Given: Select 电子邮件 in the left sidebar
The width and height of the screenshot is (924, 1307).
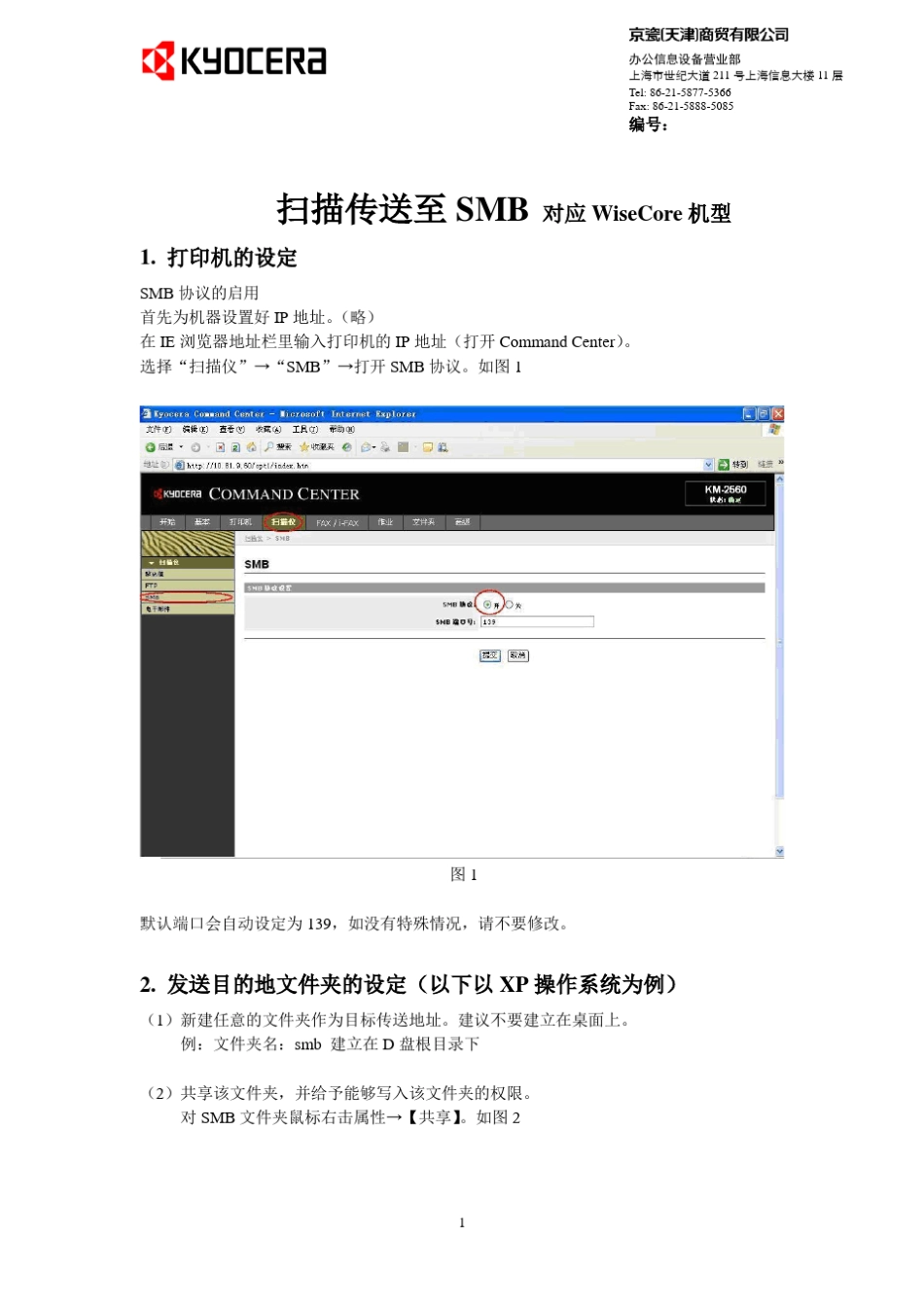Looking at the screenshot, I should coord(188,609).
